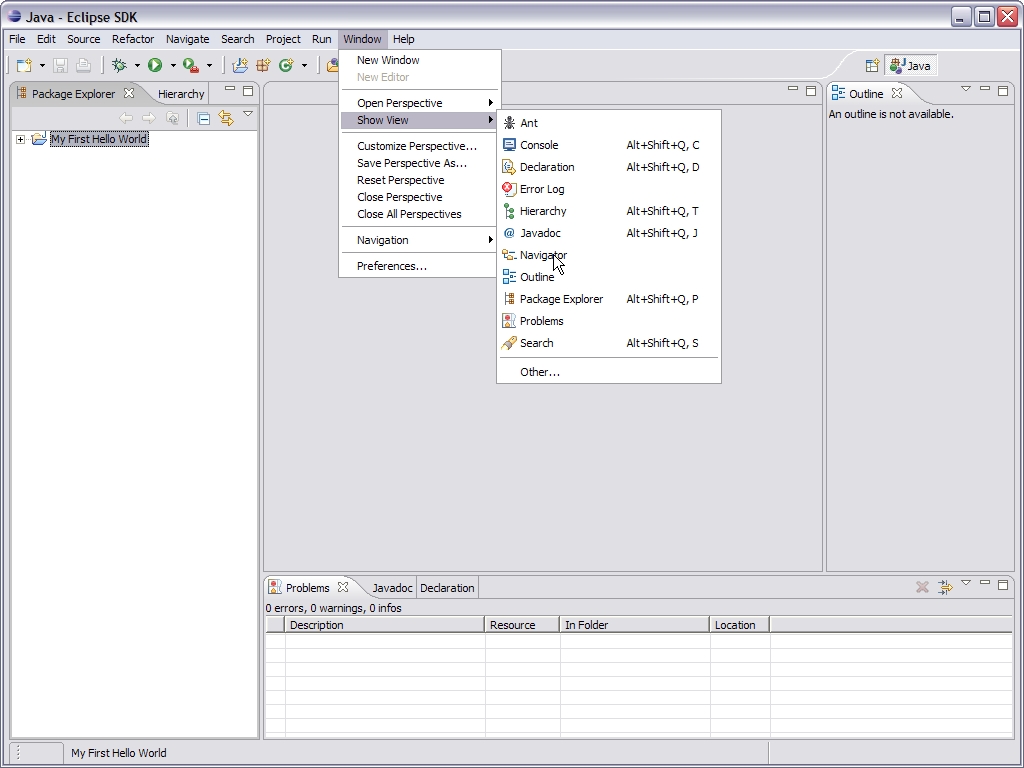The height and width of the screenshot is (768, 1024).
Task: Click the green Run button icon
Action: pos(155,65)
